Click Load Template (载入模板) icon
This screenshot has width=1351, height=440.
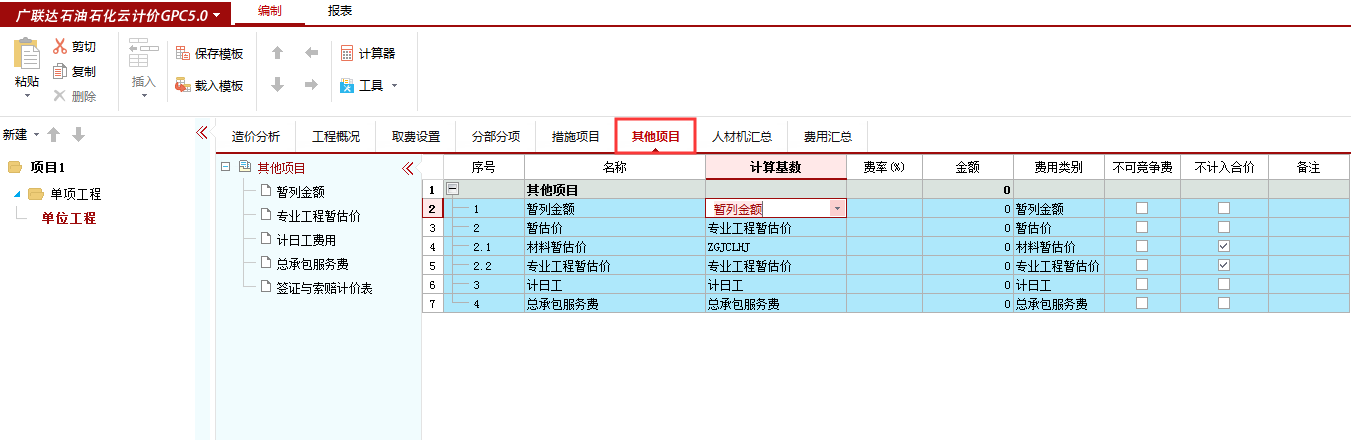182,85
